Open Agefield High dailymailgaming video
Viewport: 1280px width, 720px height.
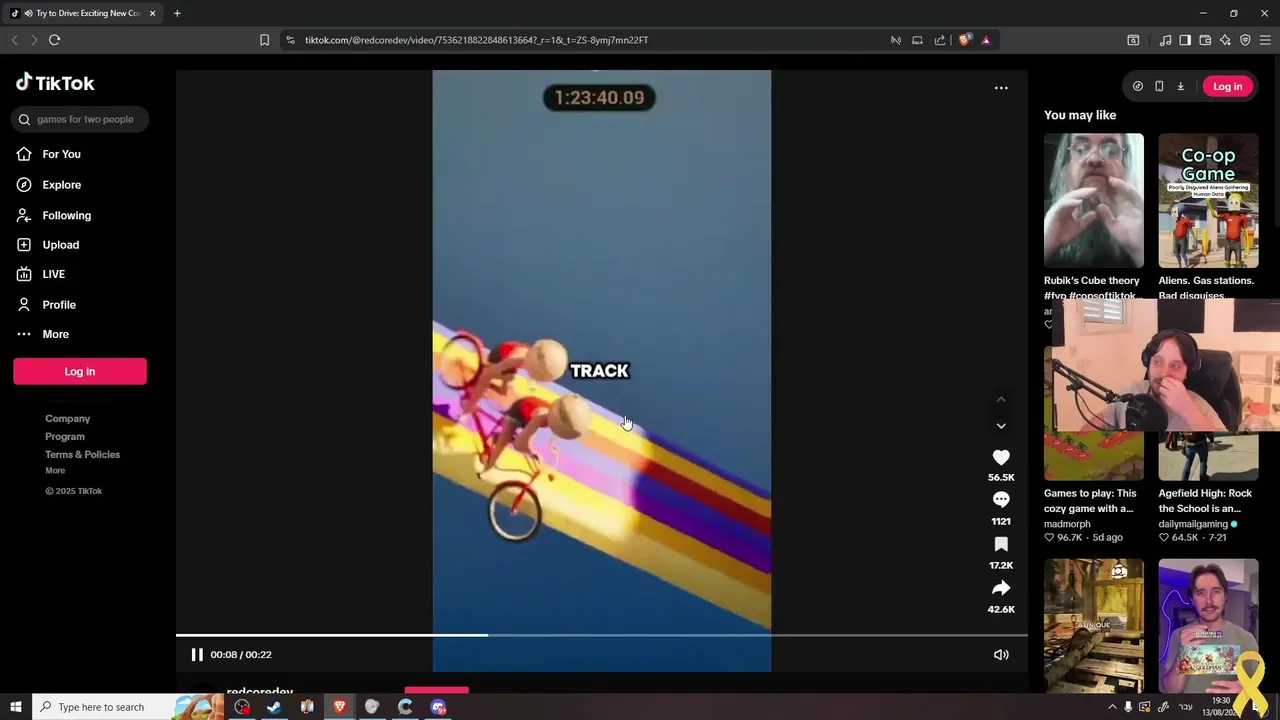click(1205, 501)
